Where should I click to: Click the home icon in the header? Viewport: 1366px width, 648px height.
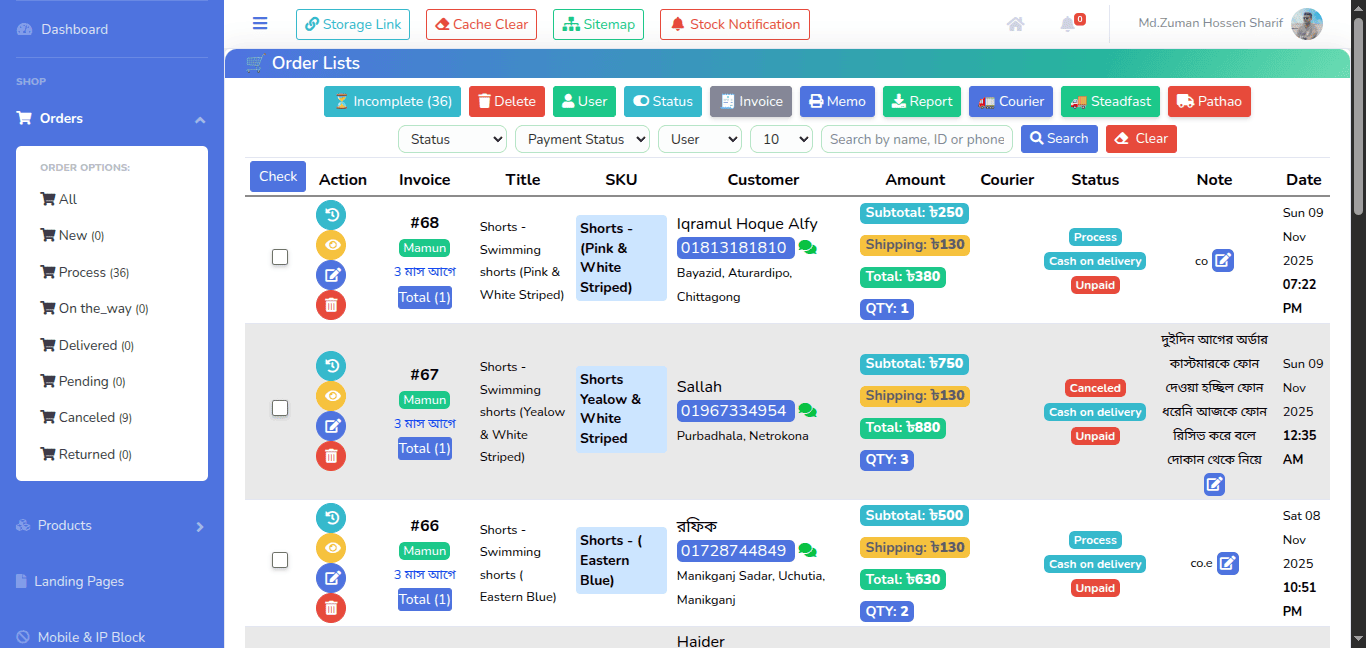click(x=1015, y=24)
